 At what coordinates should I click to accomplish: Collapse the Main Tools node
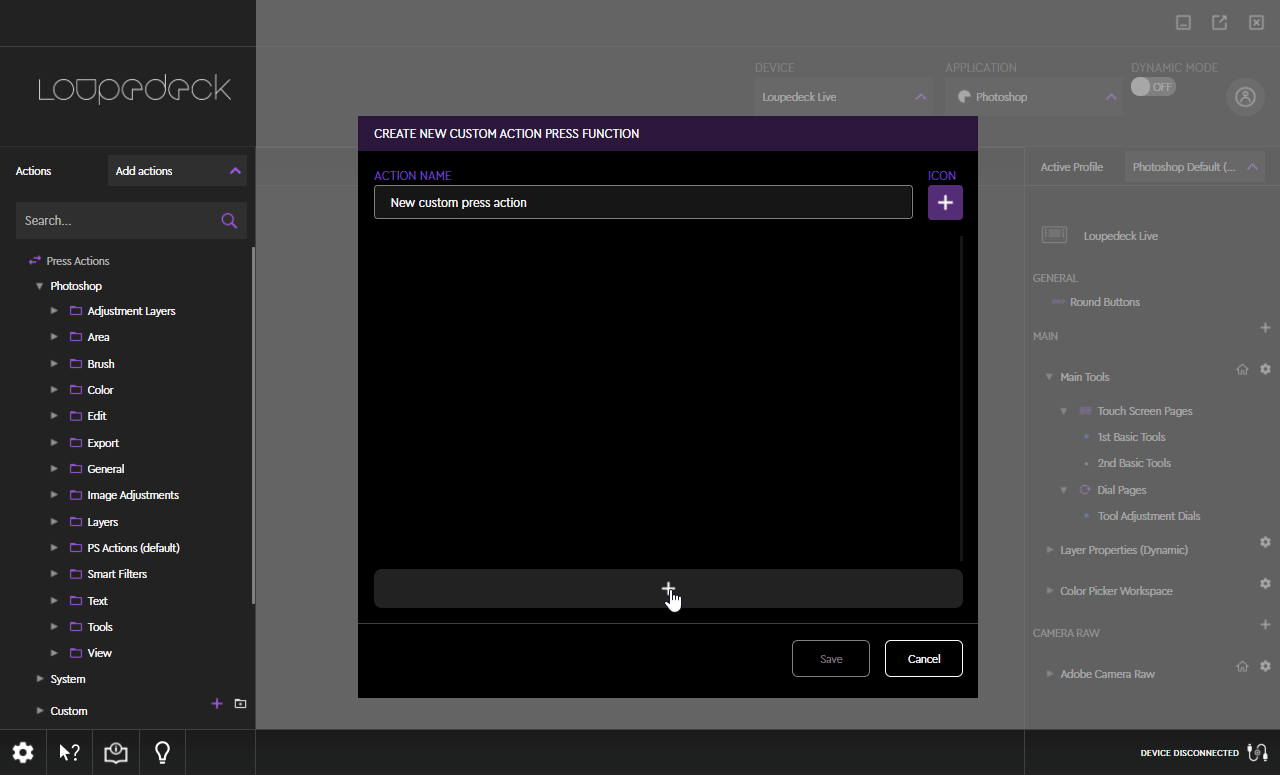tap(1049, 377)
